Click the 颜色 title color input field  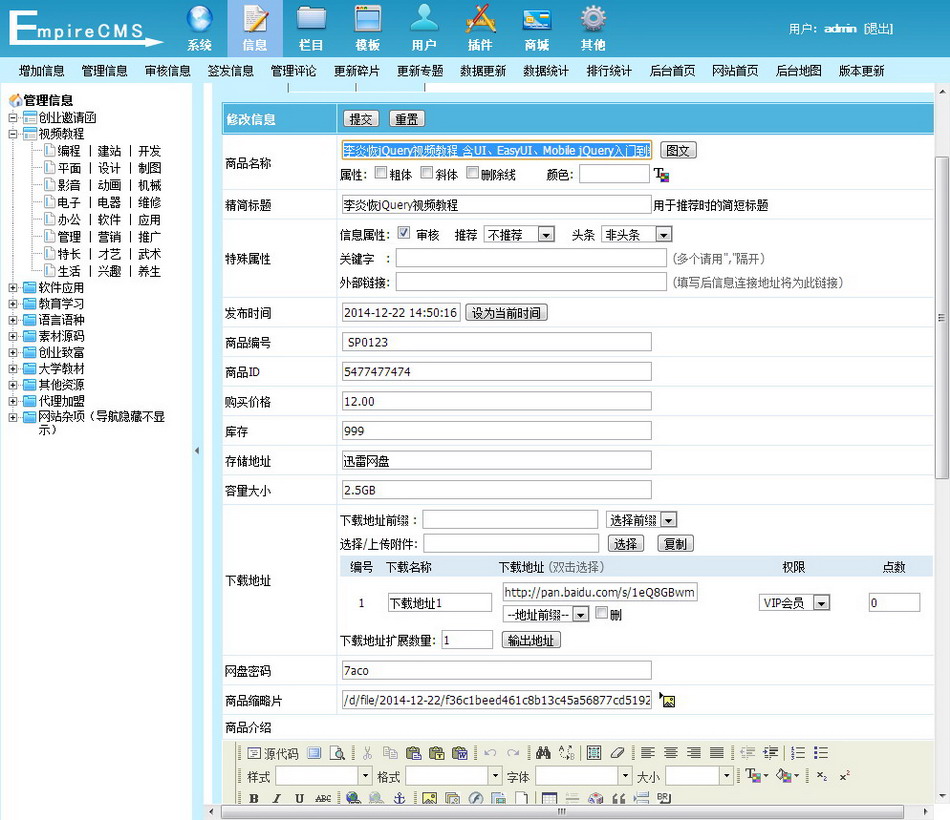click(x=614, y=175)
